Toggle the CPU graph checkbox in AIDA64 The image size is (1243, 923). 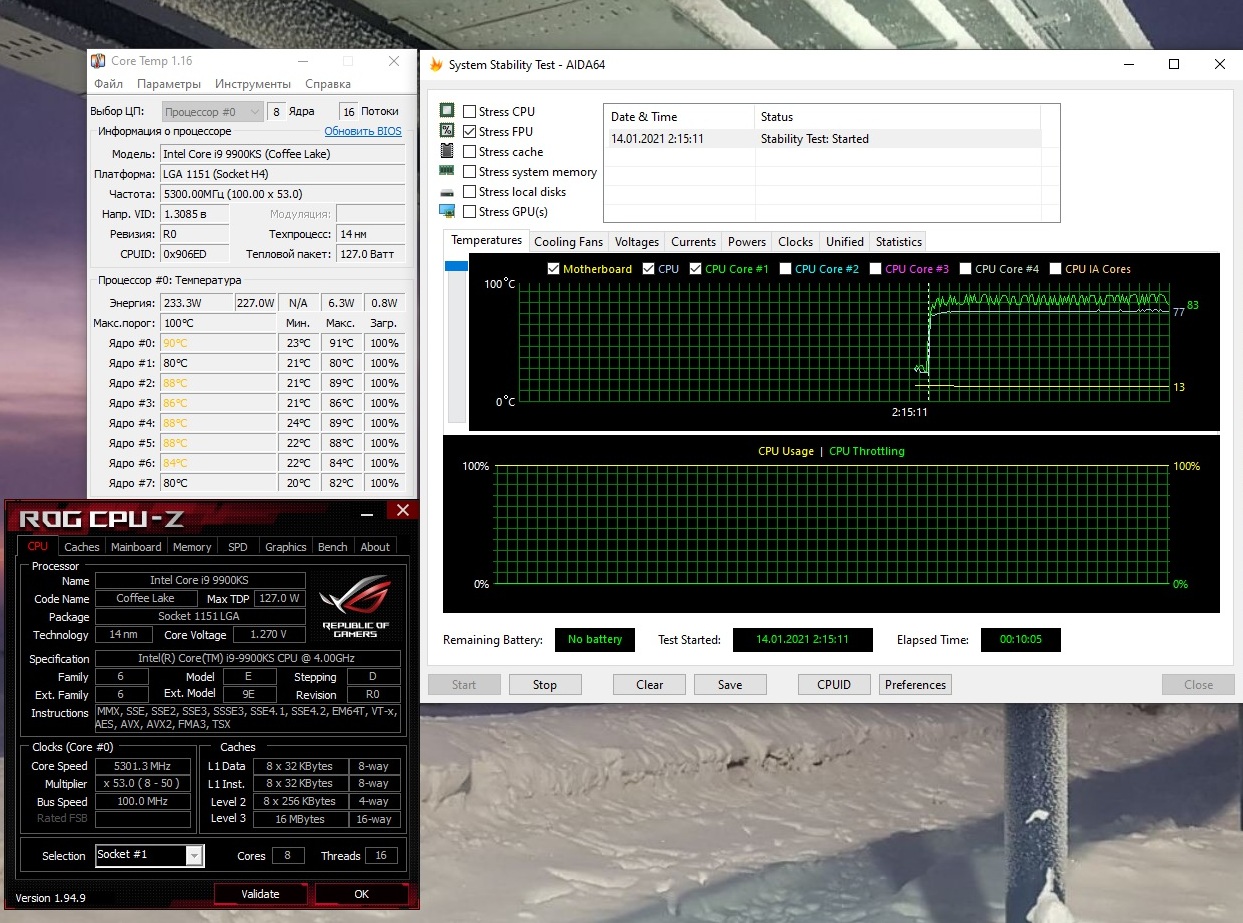pyautogui.click(x=649, y=269)
